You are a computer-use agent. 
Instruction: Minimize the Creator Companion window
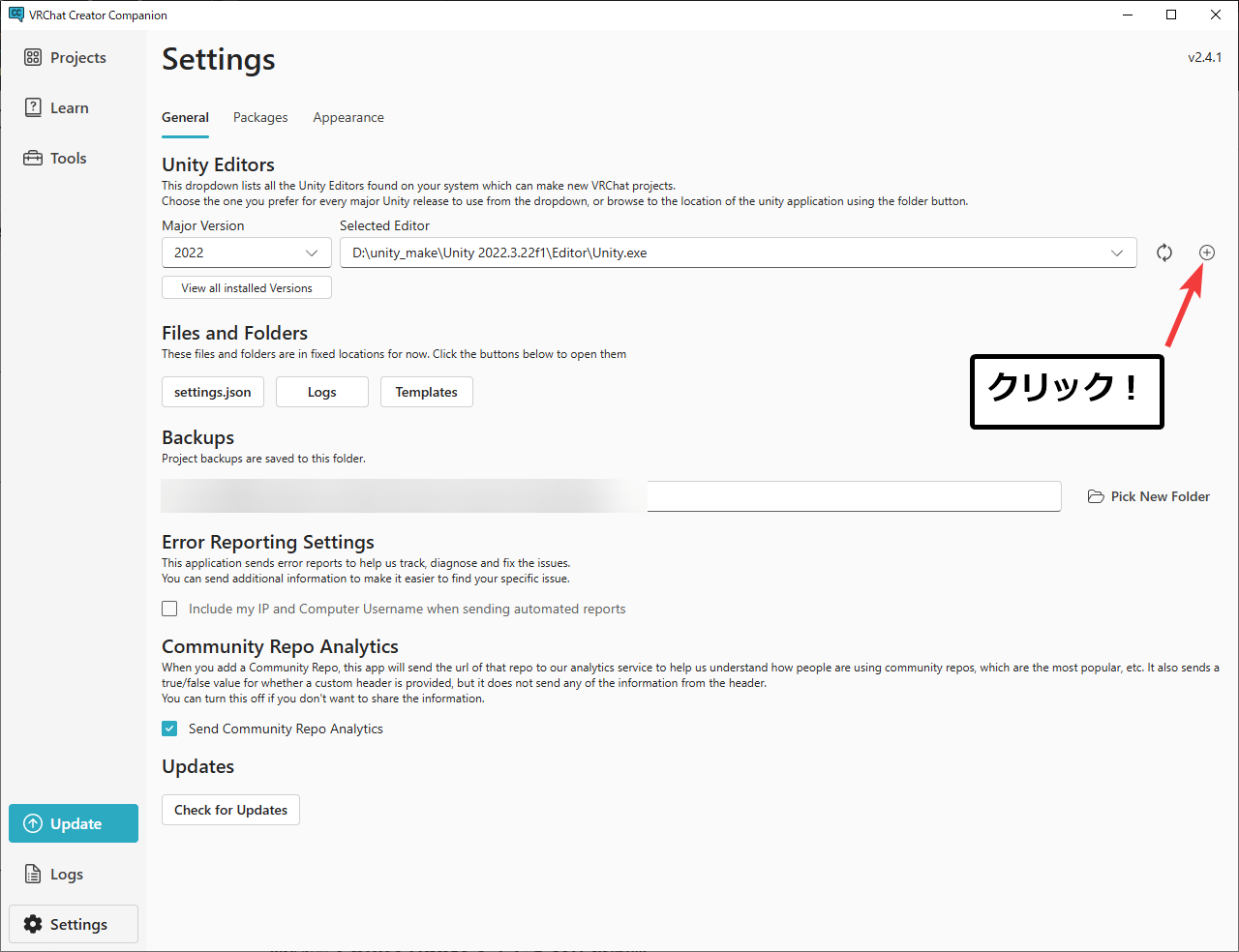click(1128, 15)
